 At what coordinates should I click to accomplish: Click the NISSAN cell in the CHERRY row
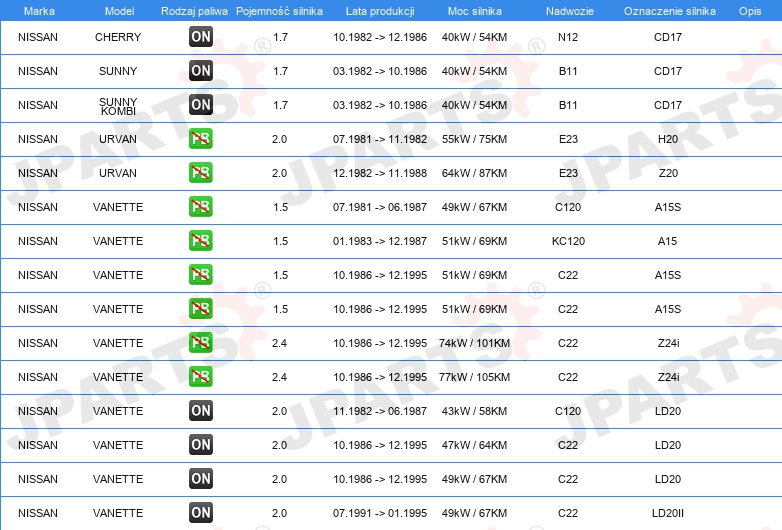pyautogui.click(x=38, y=37)
